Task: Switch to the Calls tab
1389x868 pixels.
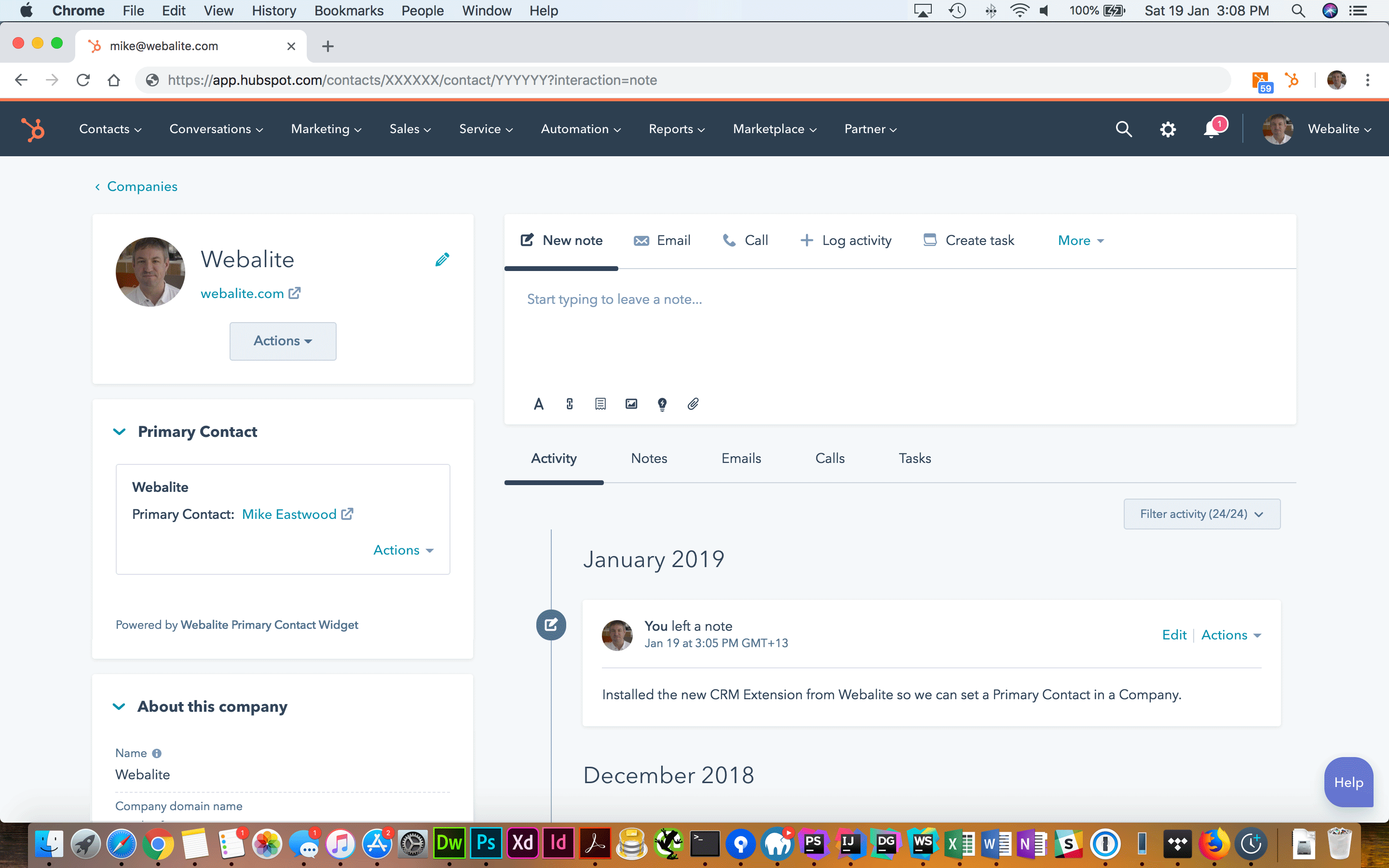Action: 829,458
